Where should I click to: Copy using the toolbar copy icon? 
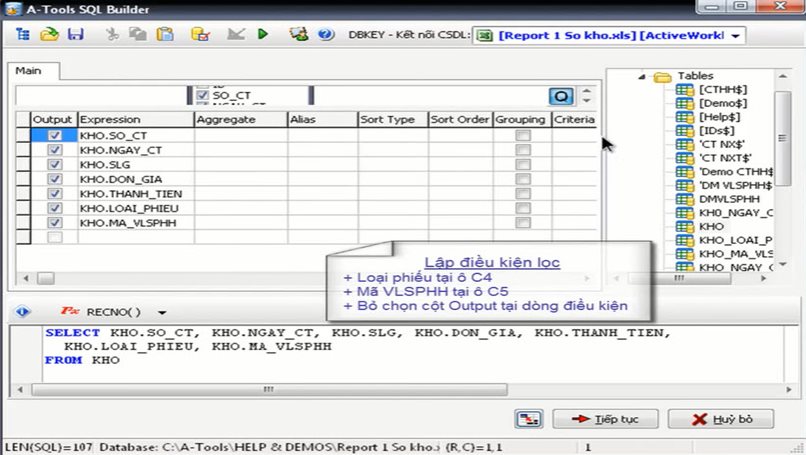click(137, 34)
